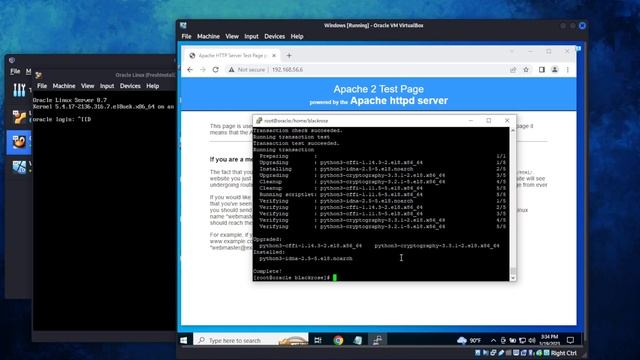
Task: Click PuTTY icon in terminal title bar
Action: (x=259, y=121)
